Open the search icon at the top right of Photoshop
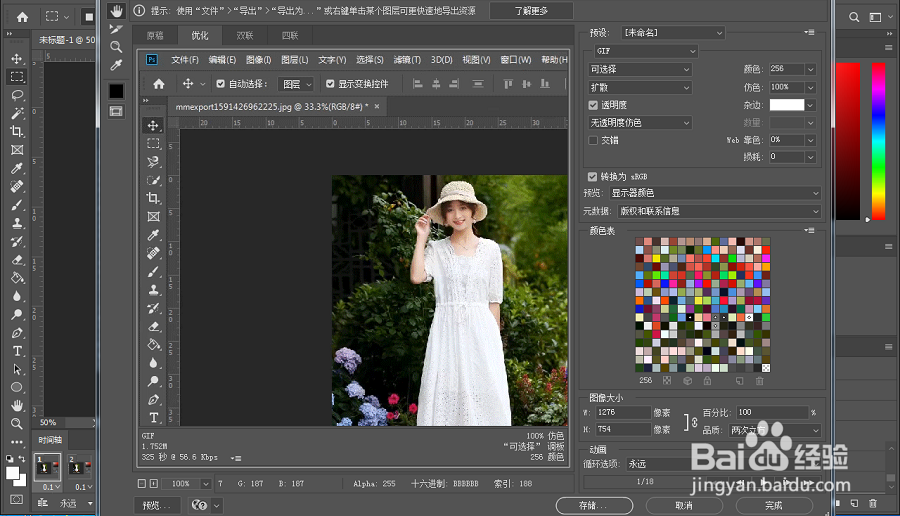This screenshot has width=900, height=516. click(854, 17)
